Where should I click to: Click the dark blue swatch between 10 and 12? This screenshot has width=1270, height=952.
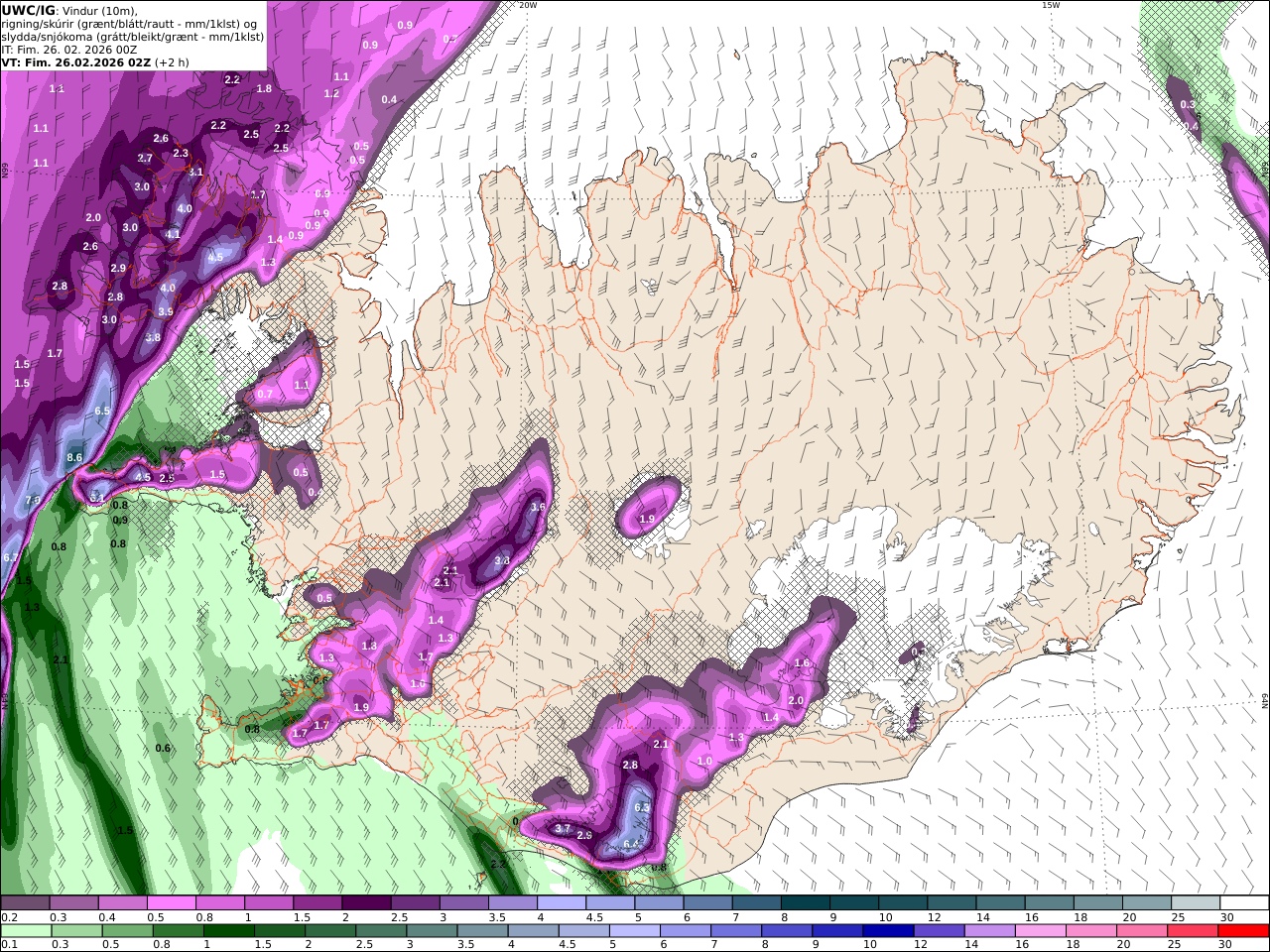coord(886,931)
